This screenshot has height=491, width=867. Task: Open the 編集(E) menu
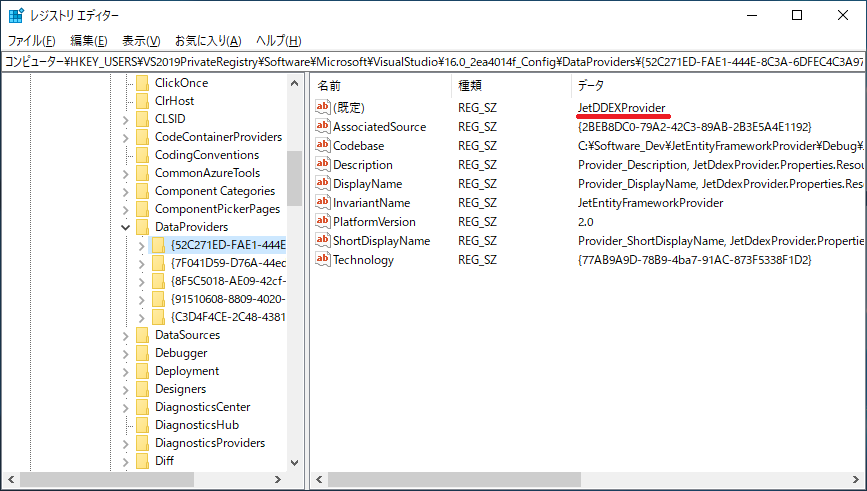click(x=88, y=40)
